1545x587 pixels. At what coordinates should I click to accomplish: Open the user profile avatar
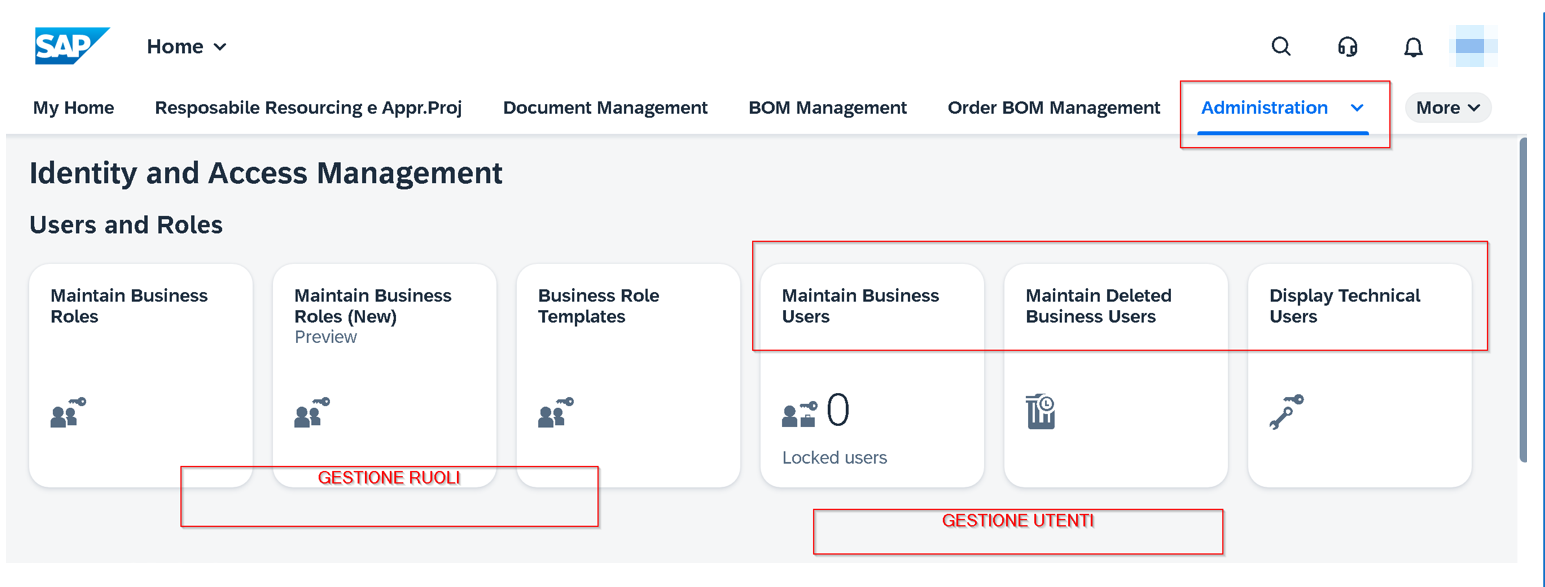(x=1473, y=46)
